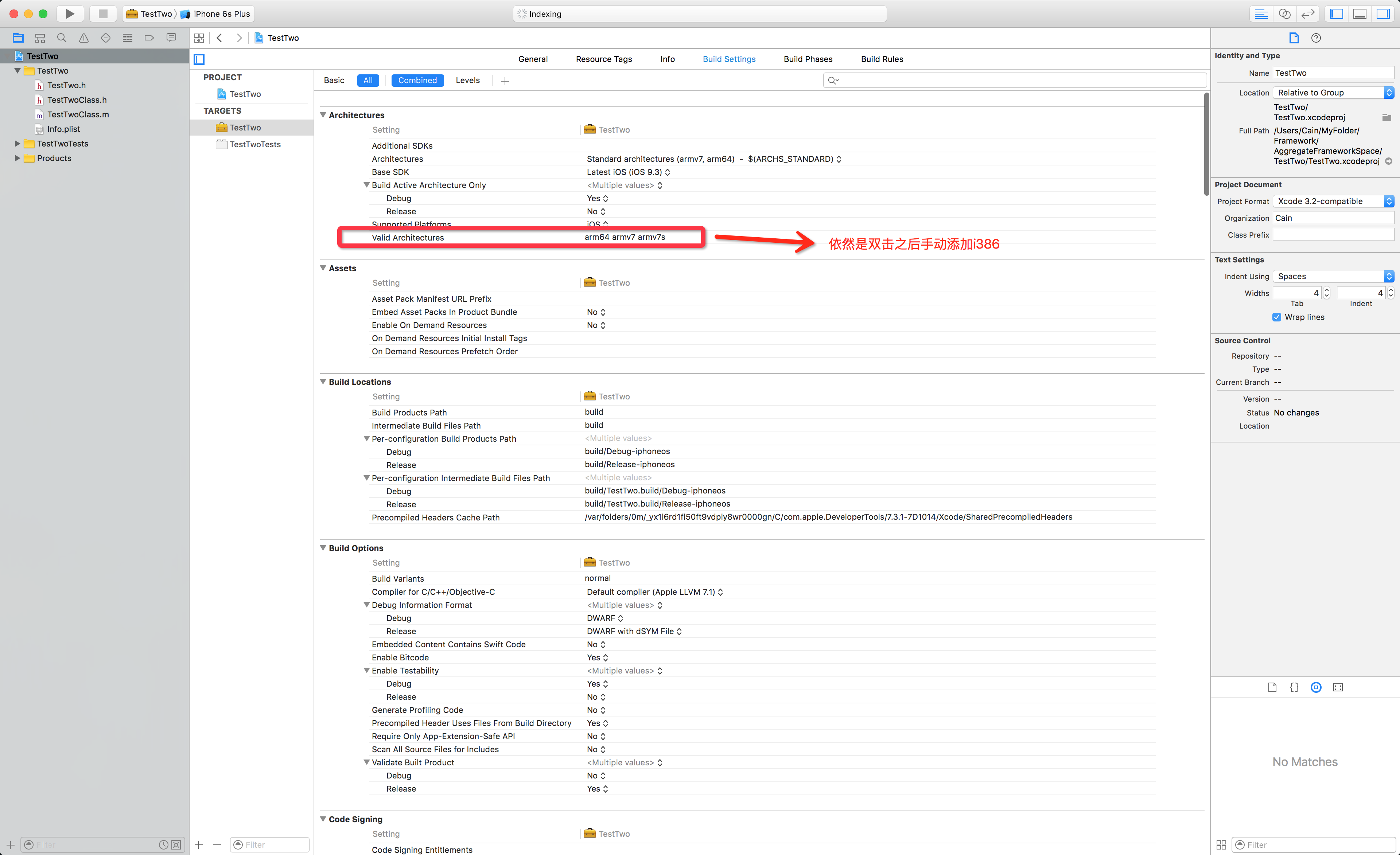The height and width of the screenshot is (855, 1400).
Task: Select TestTwoClass.m in navigator
Action: (78, 114)
